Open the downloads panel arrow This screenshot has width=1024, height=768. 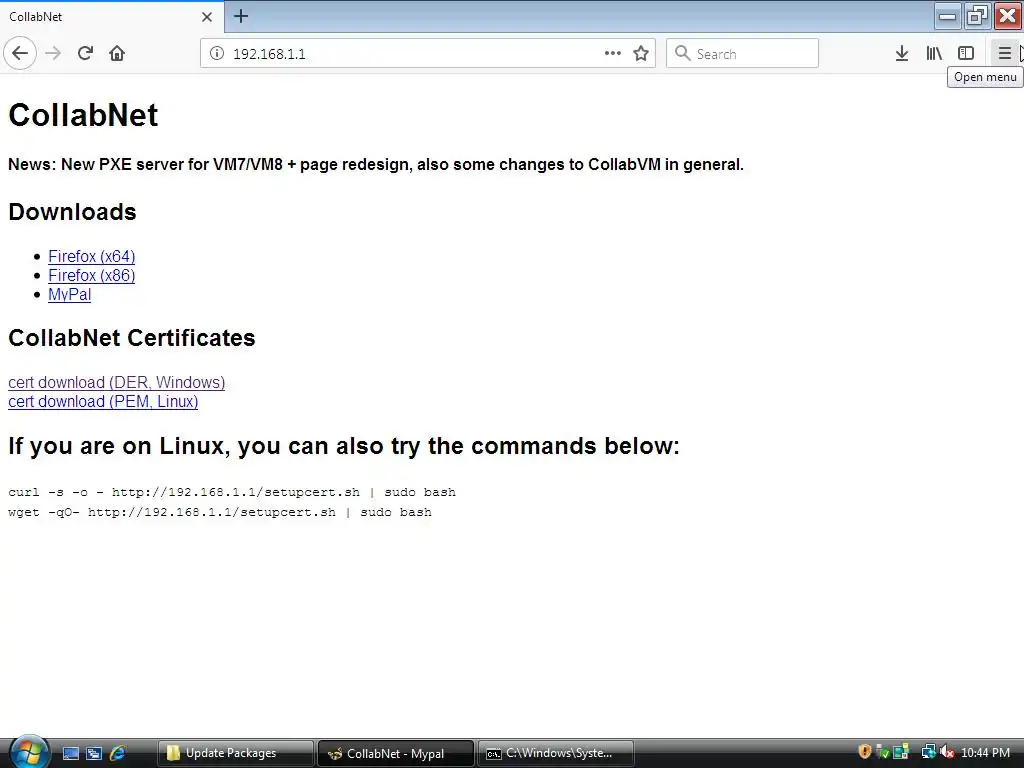(902, 54)
